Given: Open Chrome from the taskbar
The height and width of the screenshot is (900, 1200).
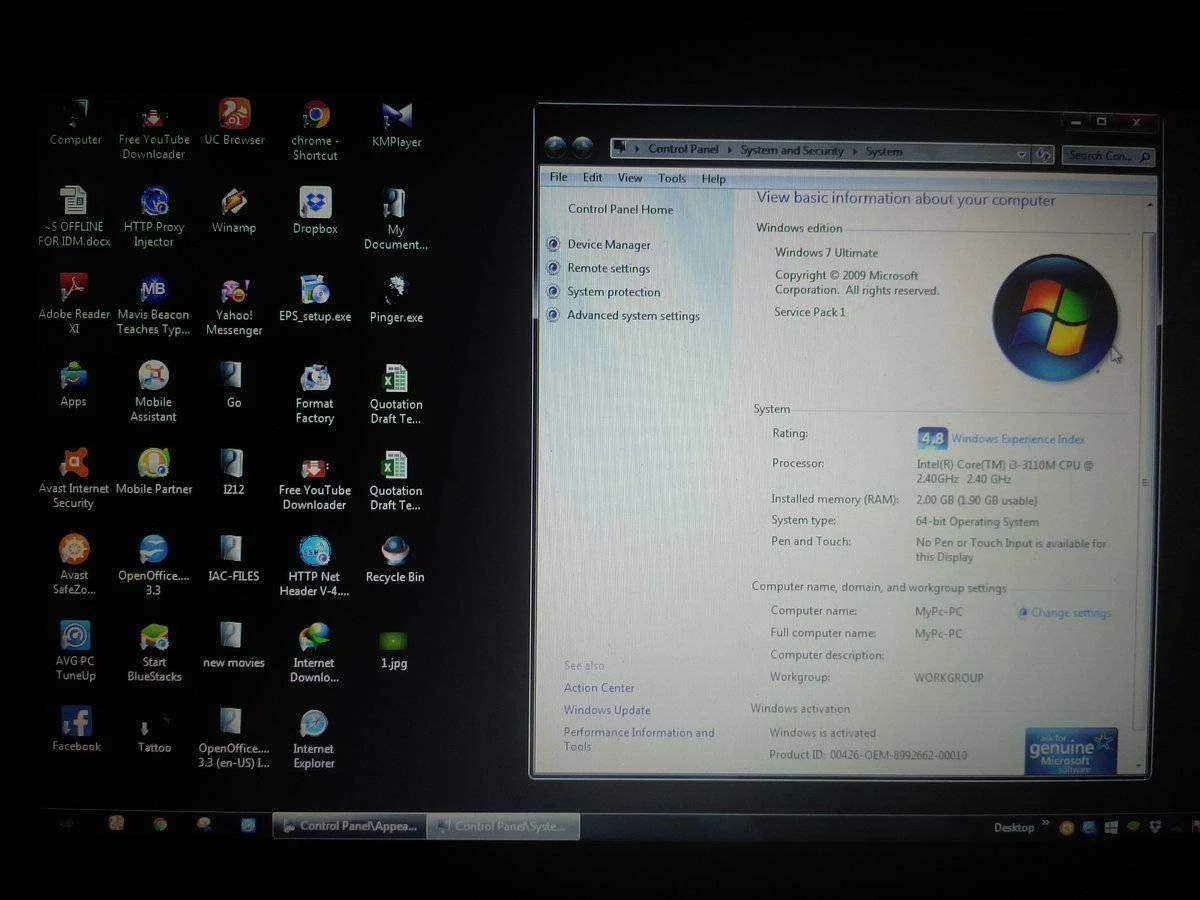Looking at the screenshot, I should [160, 824].
